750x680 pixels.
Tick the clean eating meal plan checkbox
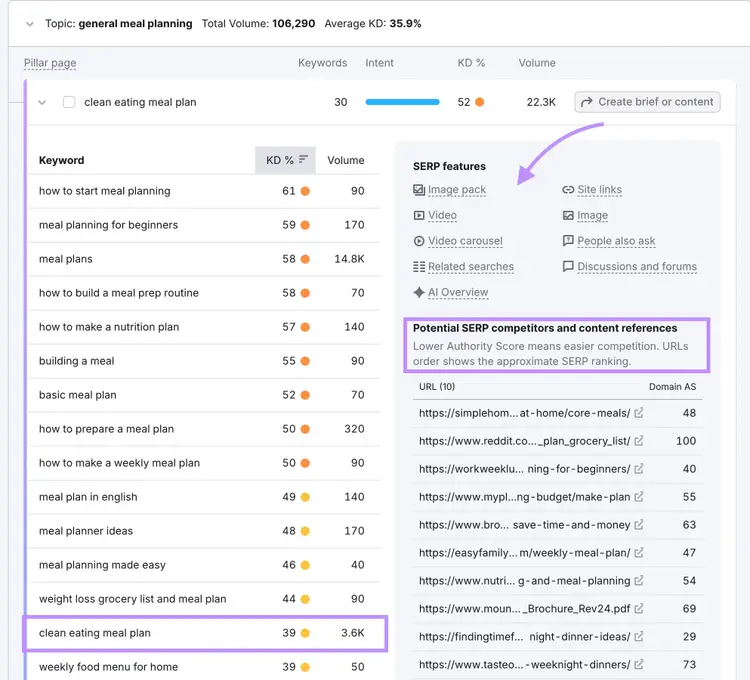pos(69,102)
